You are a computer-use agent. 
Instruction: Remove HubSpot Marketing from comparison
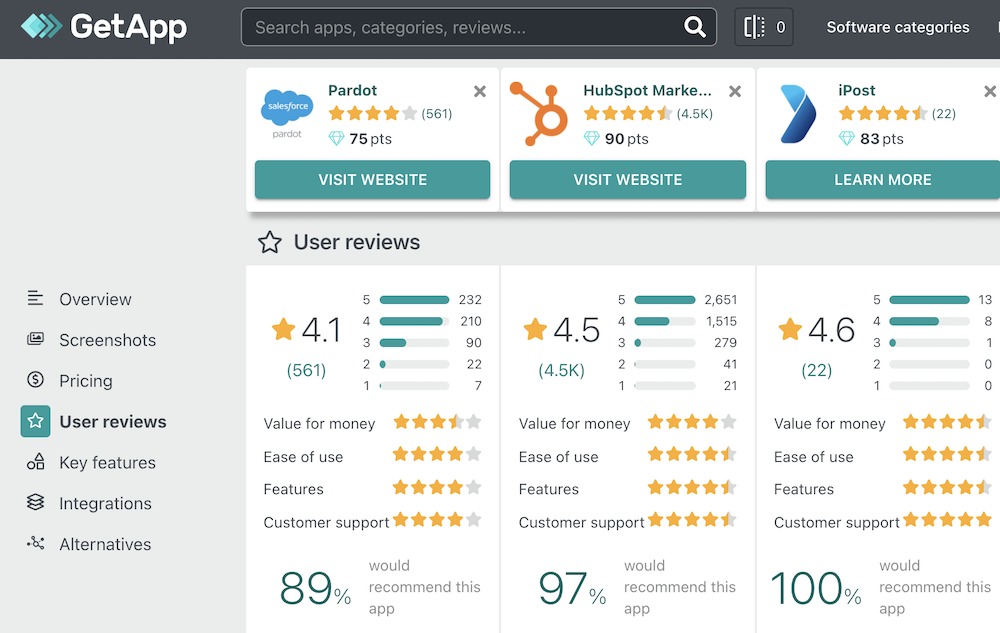(x=735, y=92)
